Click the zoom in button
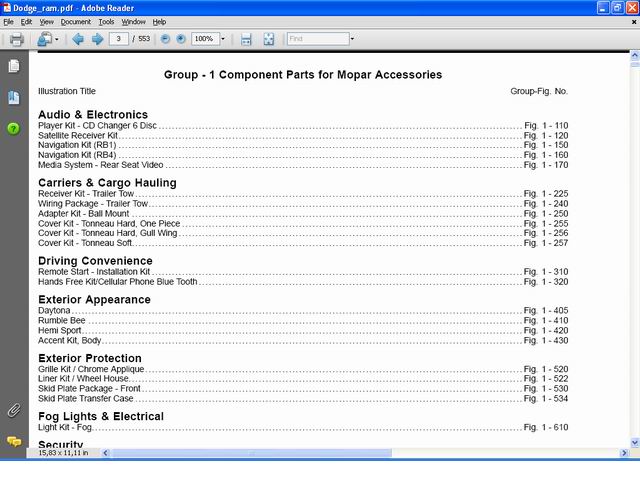Viewport: 640px width, 480px height. 181,39
